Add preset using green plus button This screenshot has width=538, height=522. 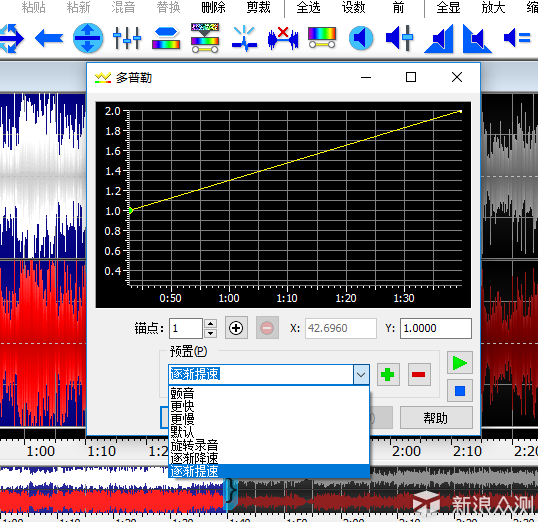[x=388, y=374]
